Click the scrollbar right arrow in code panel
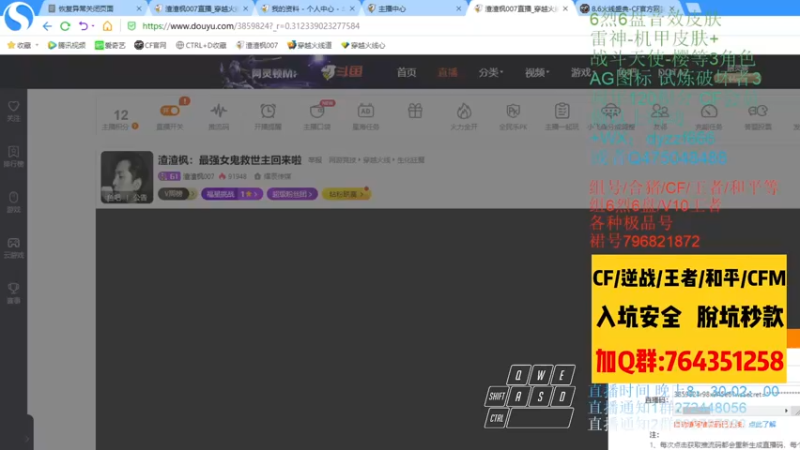The image size is (800, 450). tap(786, 410)
